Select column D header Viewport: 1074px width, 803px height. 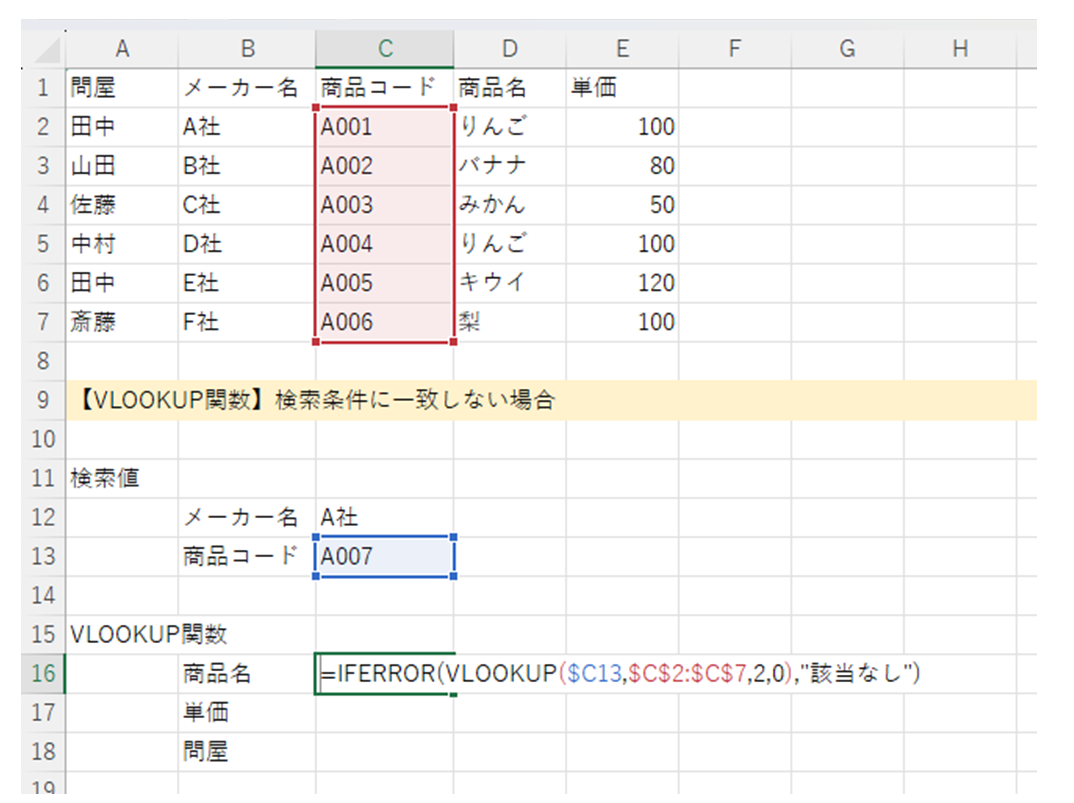coord(510,49)
